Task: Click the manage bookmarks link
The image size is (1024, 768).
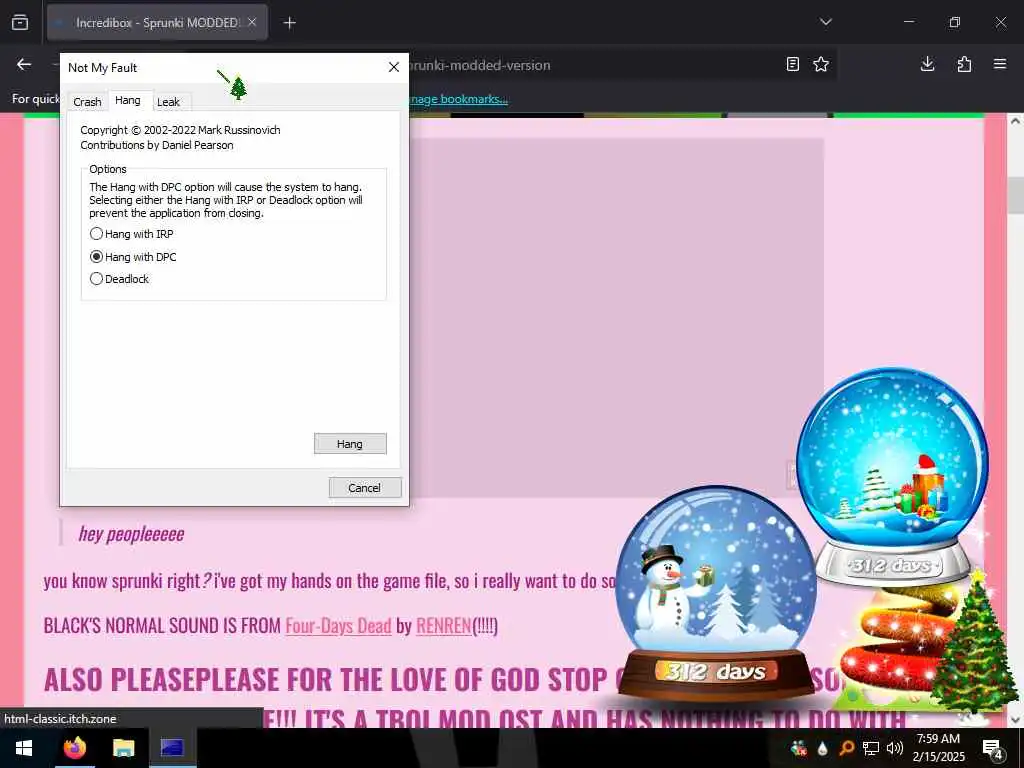Action: point(458,99)
